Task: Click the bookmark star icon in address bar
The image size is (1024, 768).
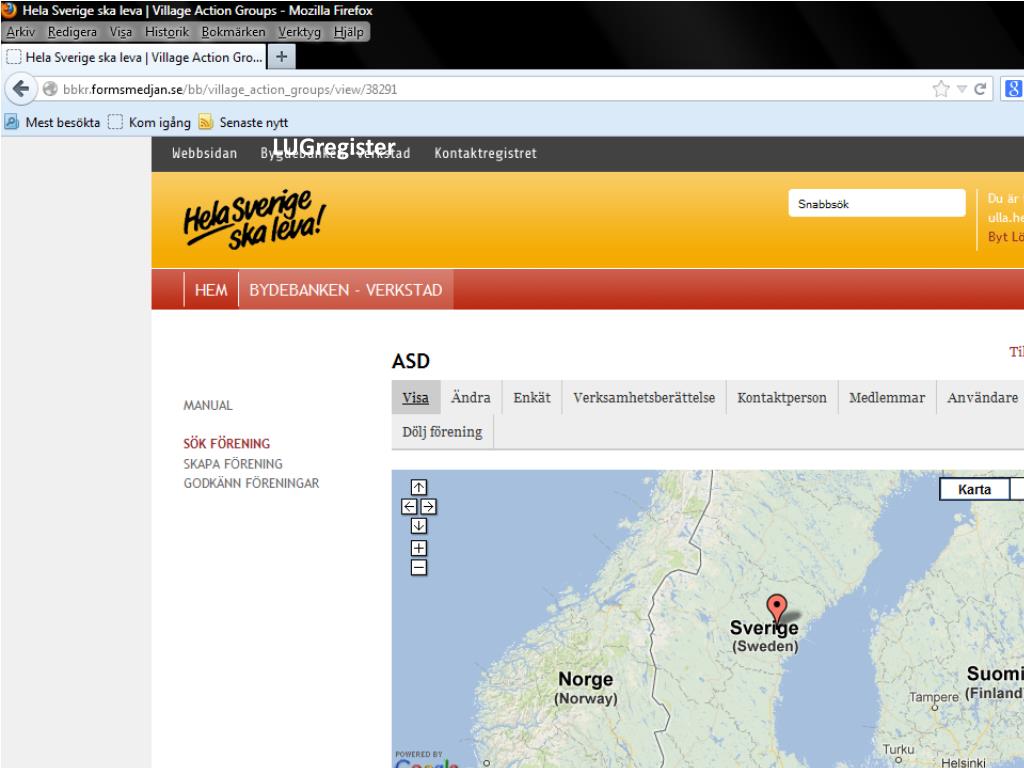Action: (x=940, y=89)
